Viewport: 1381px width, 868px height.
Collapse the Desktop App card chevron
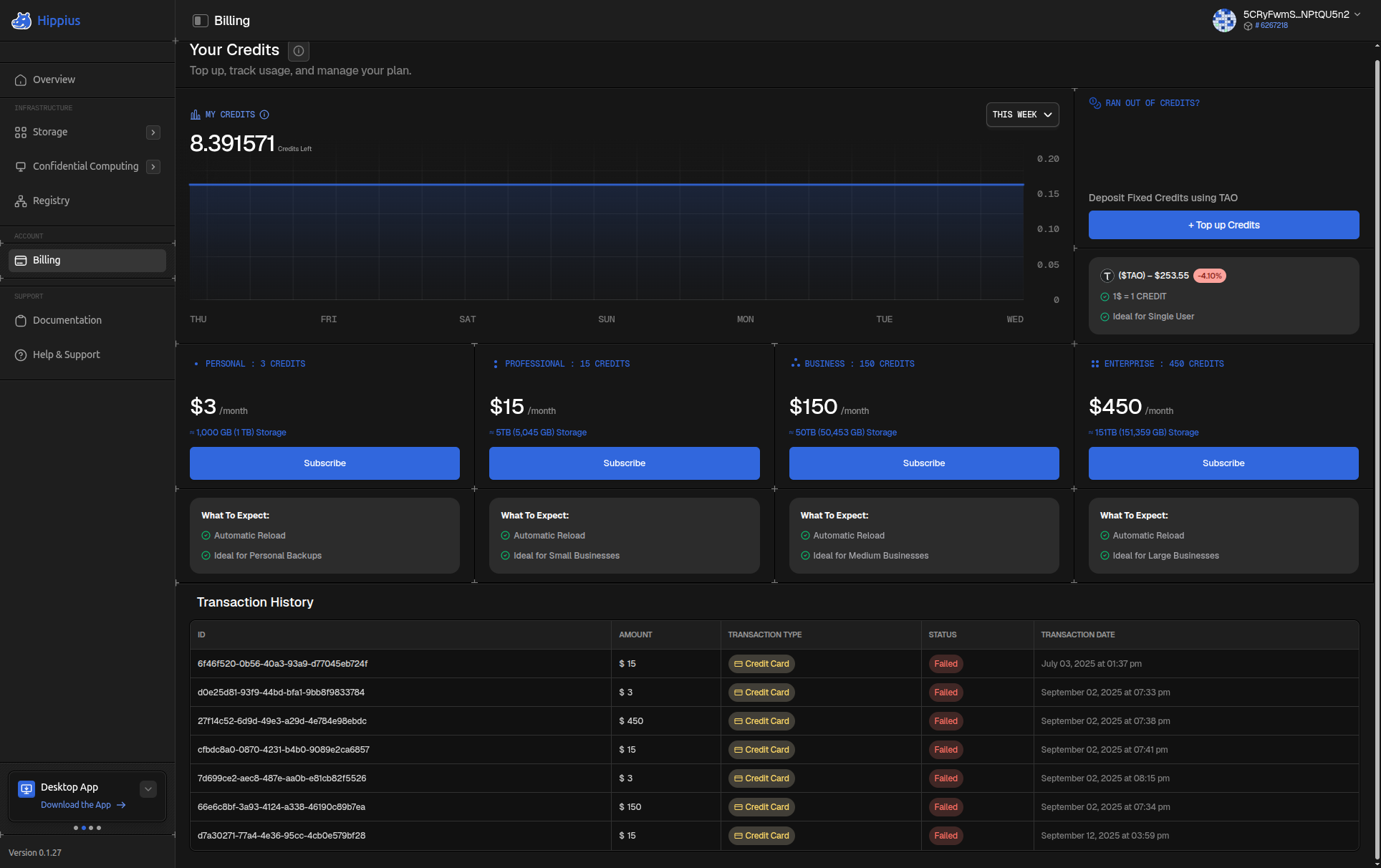coord(148,789)
